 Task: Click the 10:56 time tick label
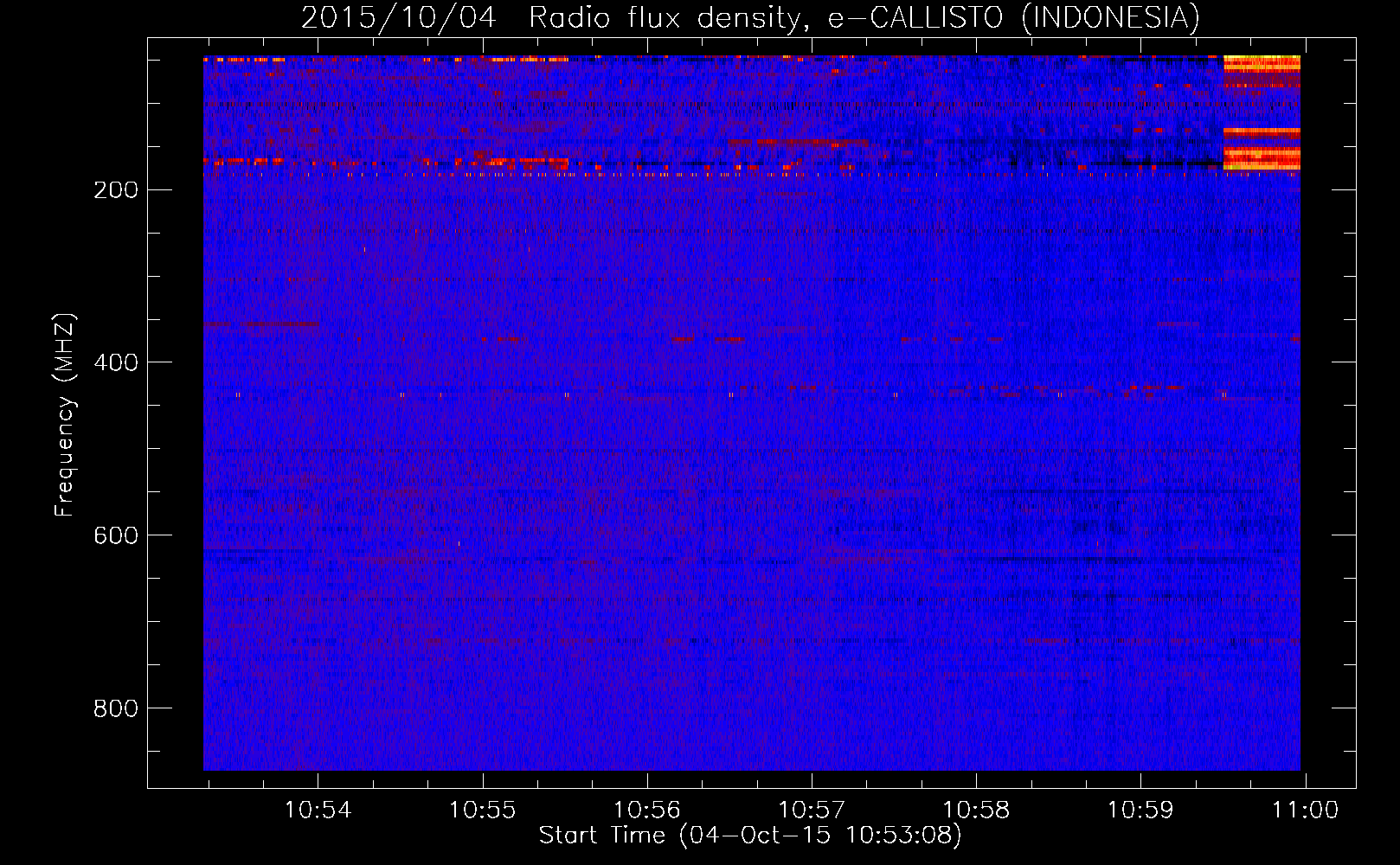click(x=647, y=810)
